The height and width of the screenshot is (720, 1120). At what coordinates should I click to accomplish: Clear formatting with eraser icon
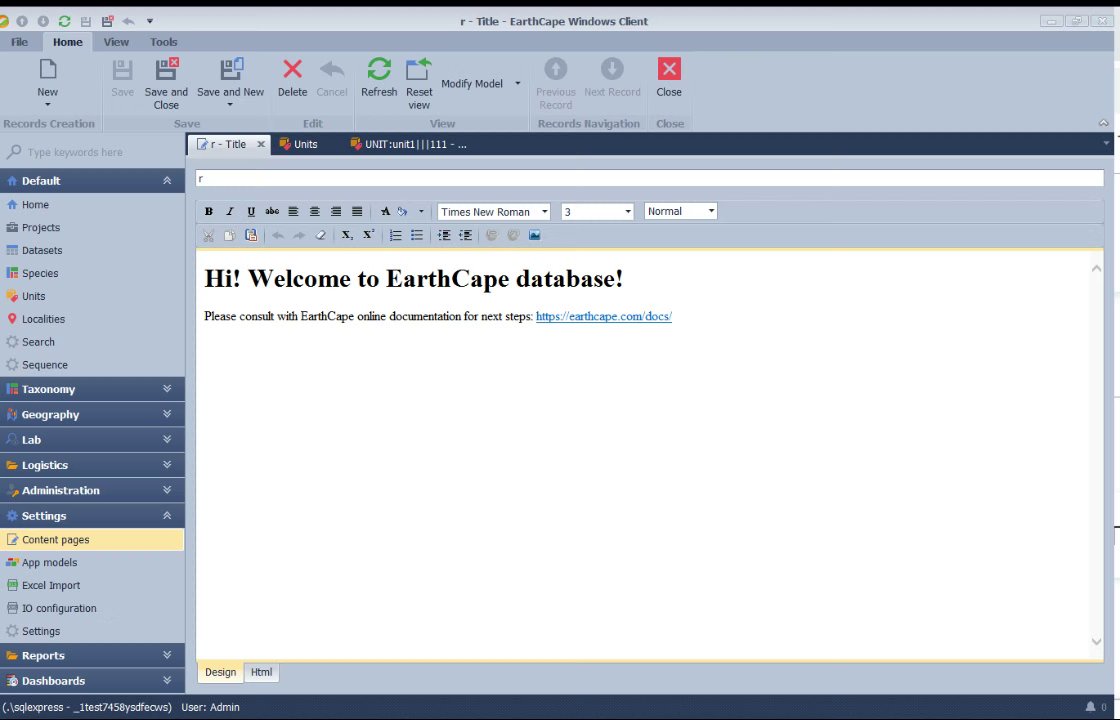point(320,235)
